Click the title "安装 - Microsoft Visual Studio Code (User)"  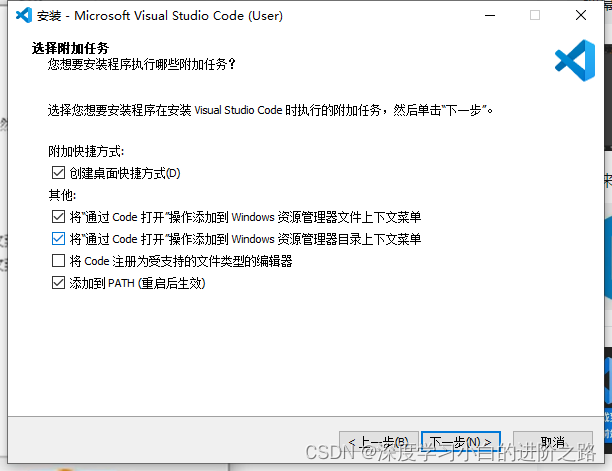coord(160,16)
